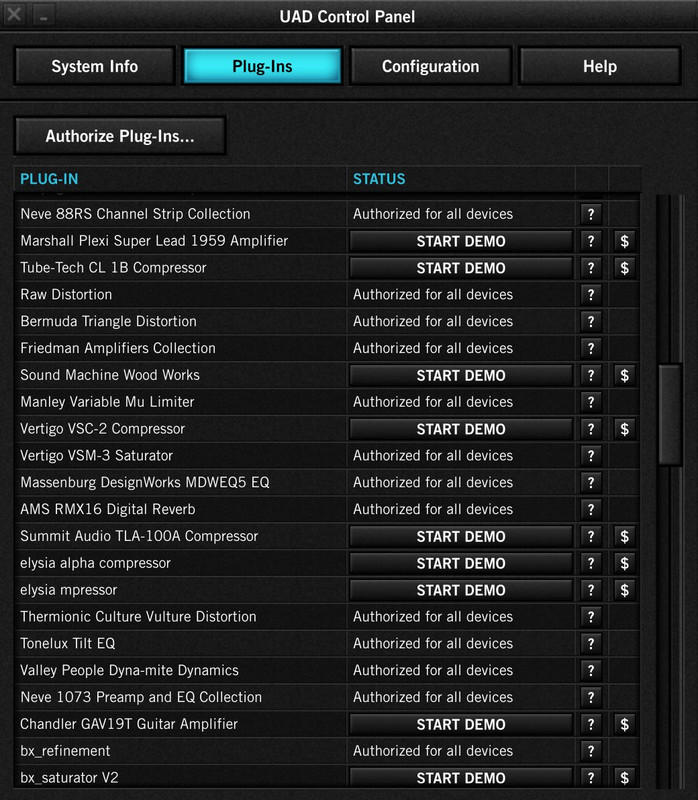Switch to the System Info tab

(94, 66)
